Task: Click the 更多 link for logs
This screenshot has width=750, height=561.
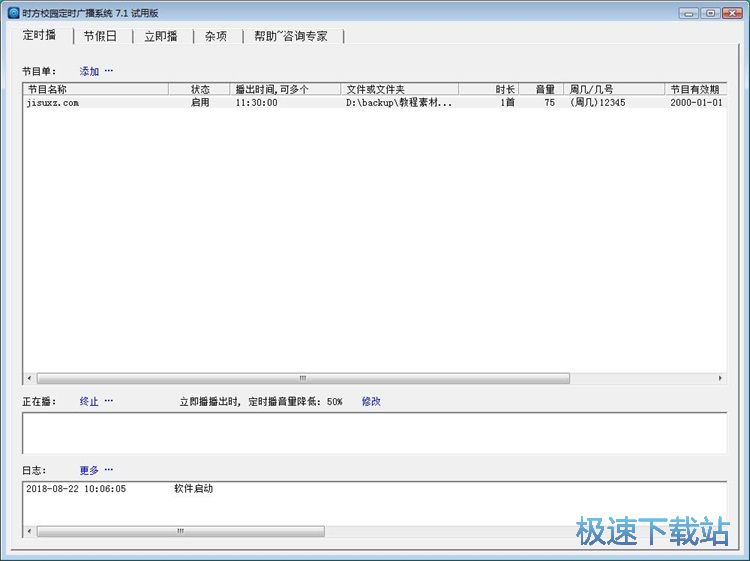Action: coord(89,470)
